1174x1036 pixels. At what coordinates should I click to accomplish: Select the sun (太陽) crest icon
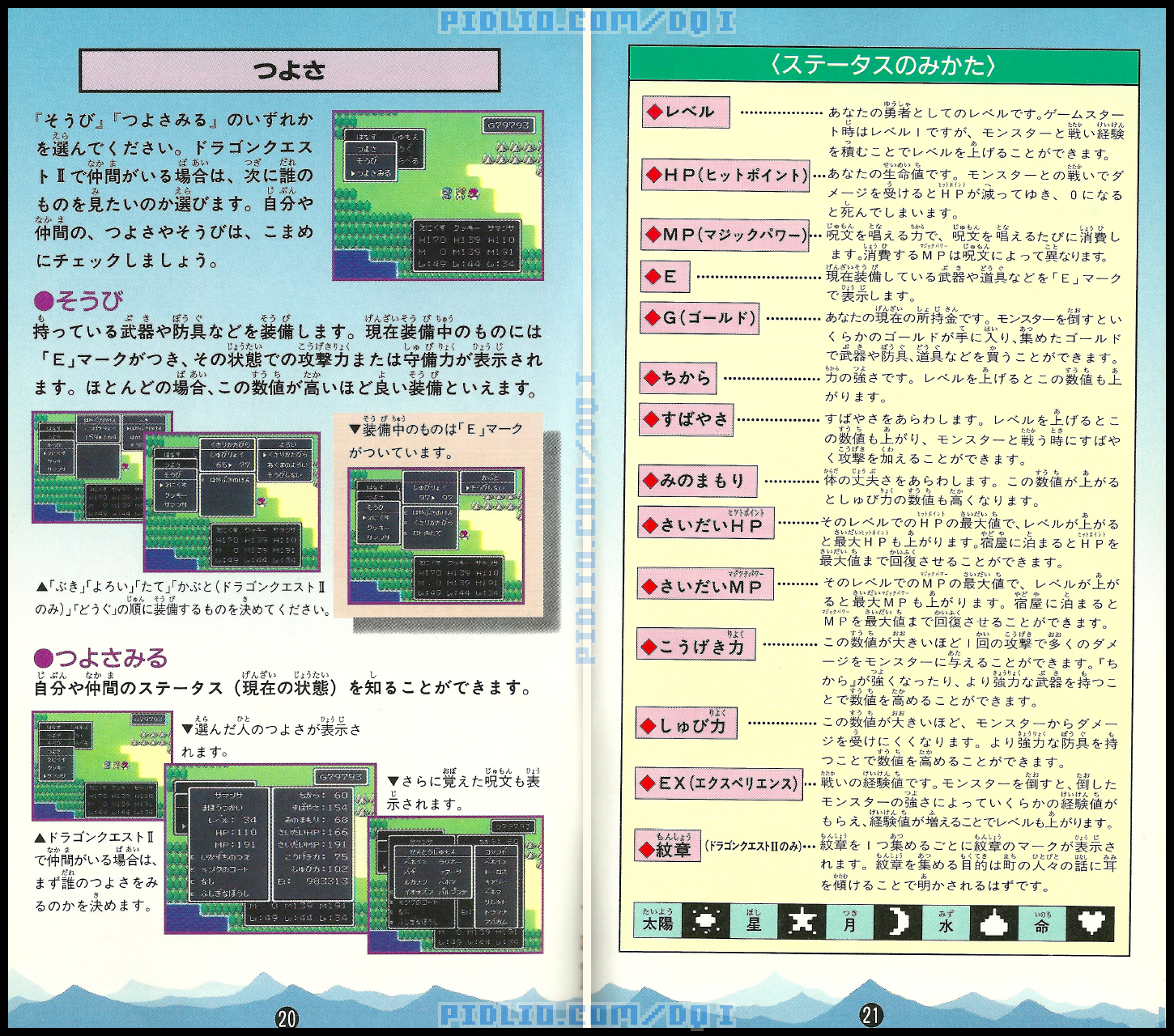(706, 923)
